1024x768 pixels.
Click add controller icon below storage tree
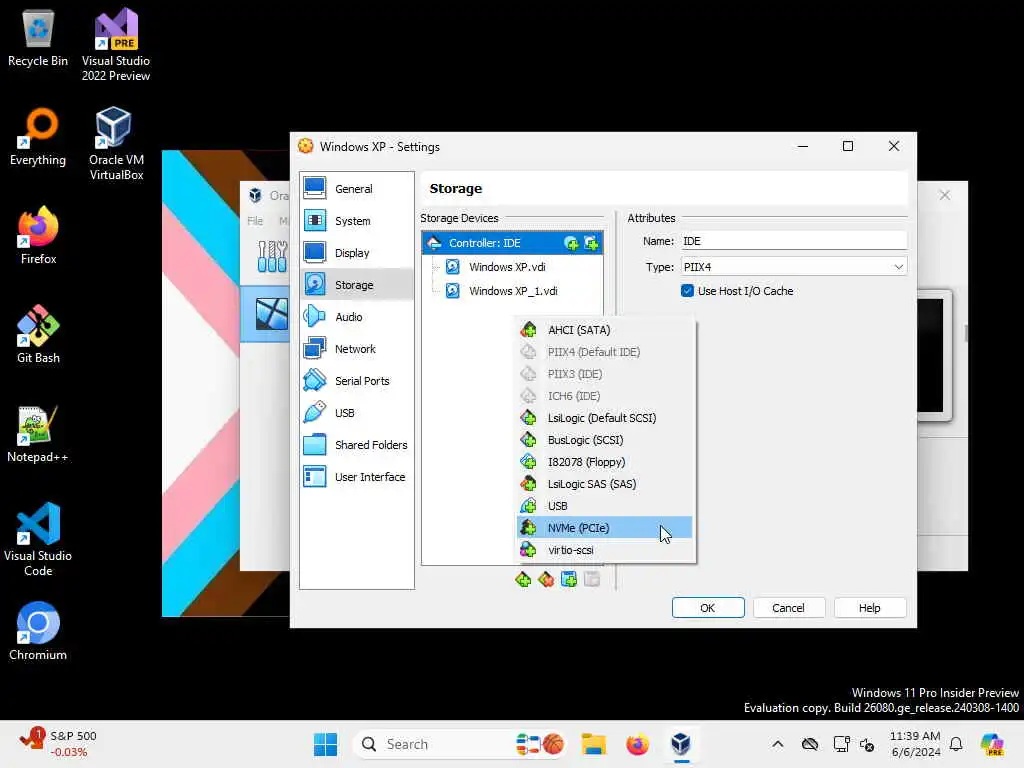[x=523, y=579]
